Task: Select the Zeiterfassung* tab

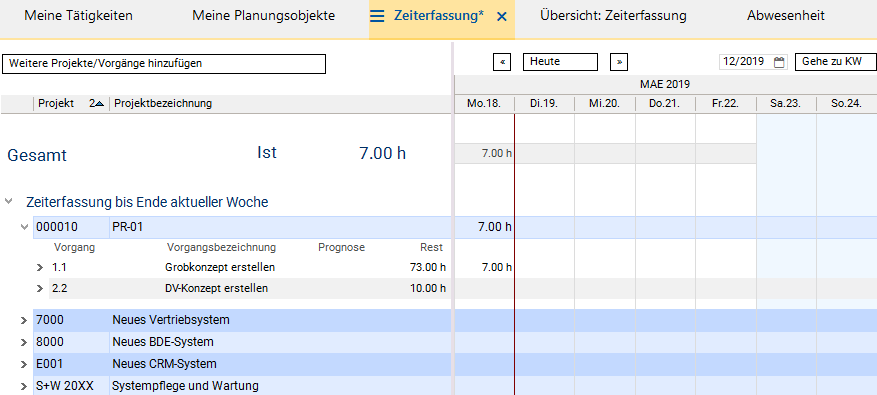Action: (x=439, y=16)
